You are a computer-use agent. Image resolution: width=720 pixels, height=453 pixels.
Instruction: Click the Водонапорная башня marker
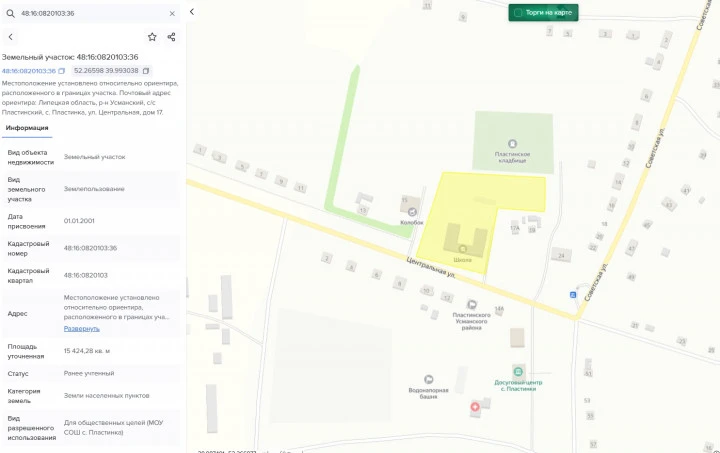[428, 379]
